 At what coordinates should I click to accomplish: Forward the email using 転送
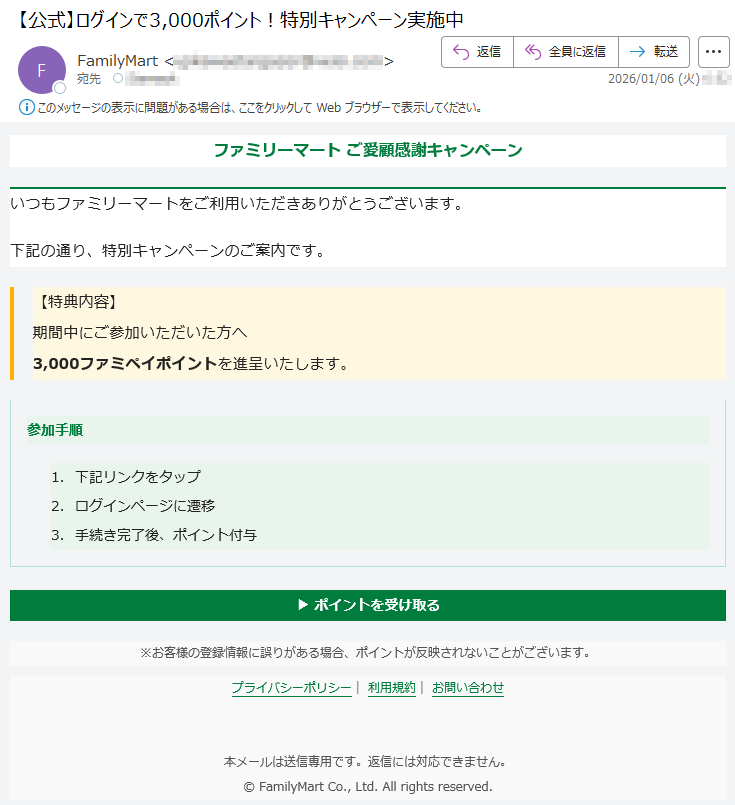pyautogui.click(x=654, y=52)
